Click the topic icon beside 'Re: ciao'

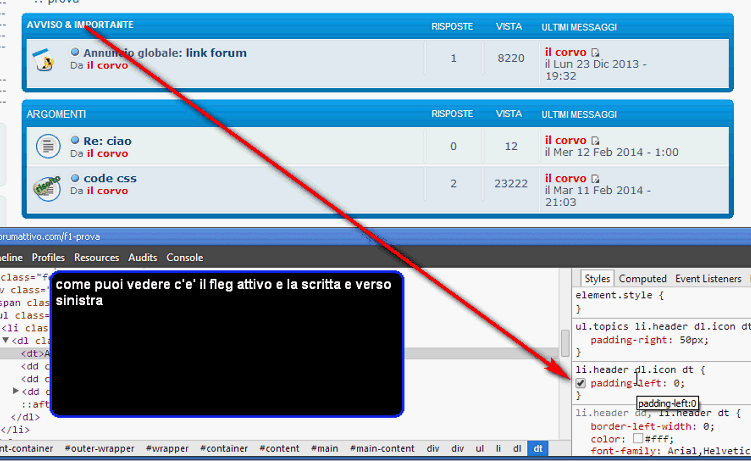coord(48,146)
